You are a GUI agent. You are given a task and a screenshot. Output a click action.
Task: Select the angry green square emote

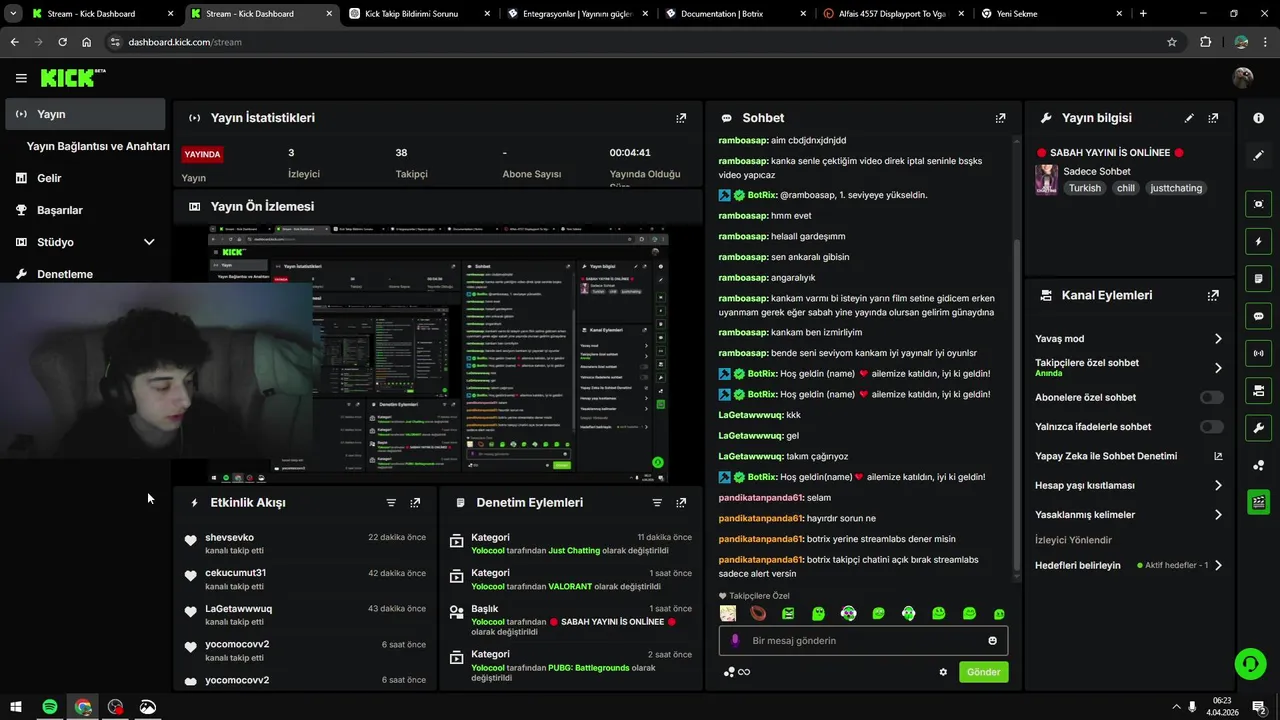[788, 614]
